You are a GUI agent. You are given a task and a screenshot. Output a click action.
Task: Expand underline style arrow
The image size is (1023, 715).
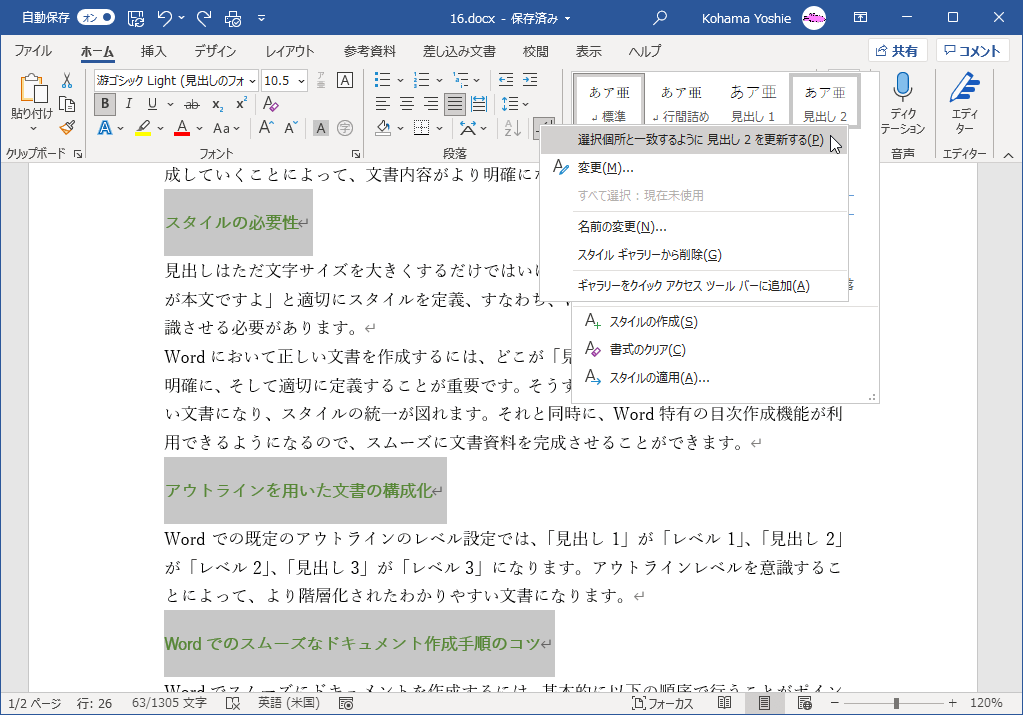point(170,104)
